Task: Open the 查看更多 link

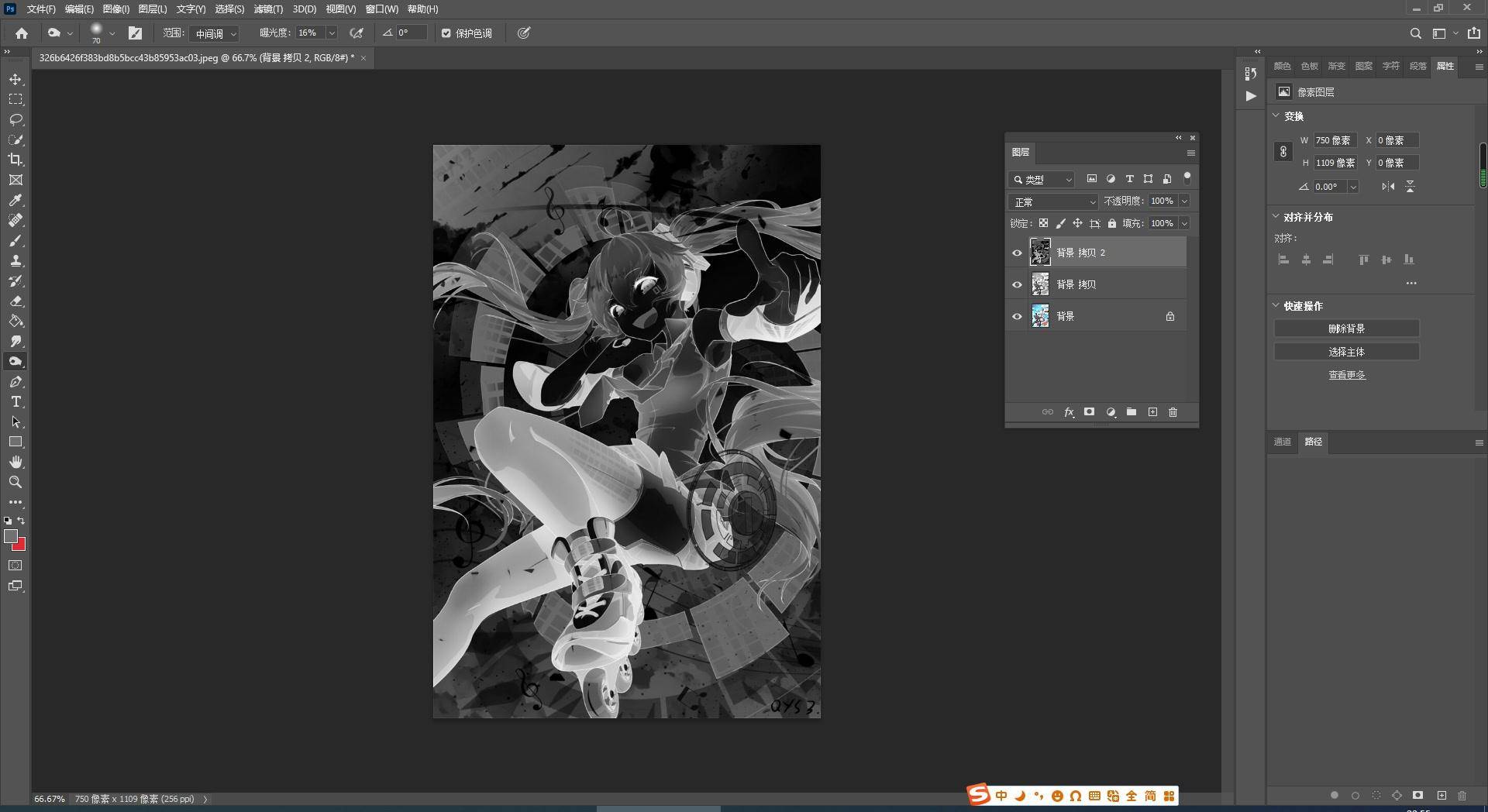Action: pos(1347,375)
